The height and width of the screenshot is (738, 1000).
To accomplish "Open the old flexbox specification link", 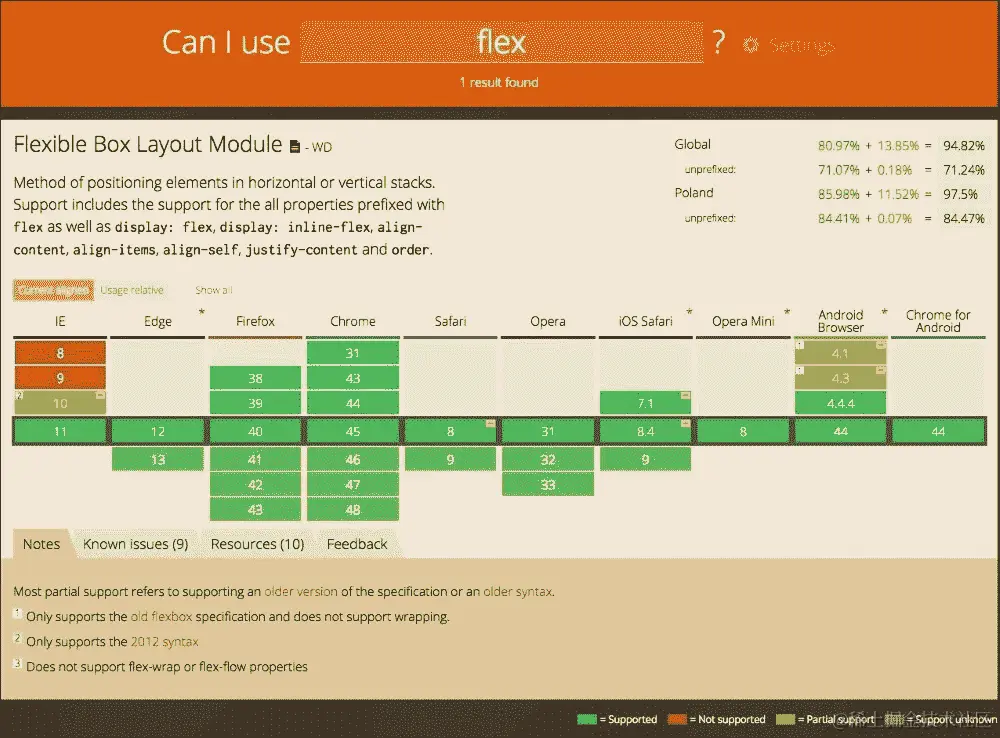I will pos(161,617).
